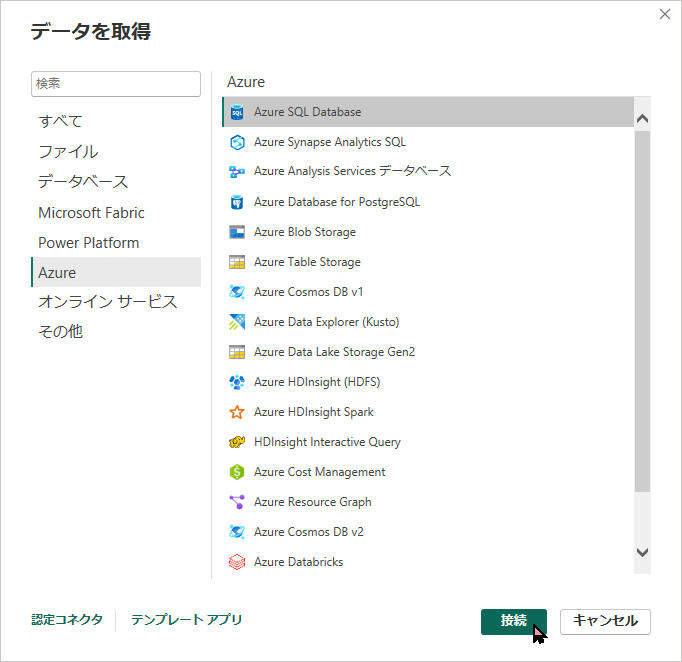The image size is (682, 662).
Task: Click the HDInsight Interactive Query bee icon
Action: [237, 442]
